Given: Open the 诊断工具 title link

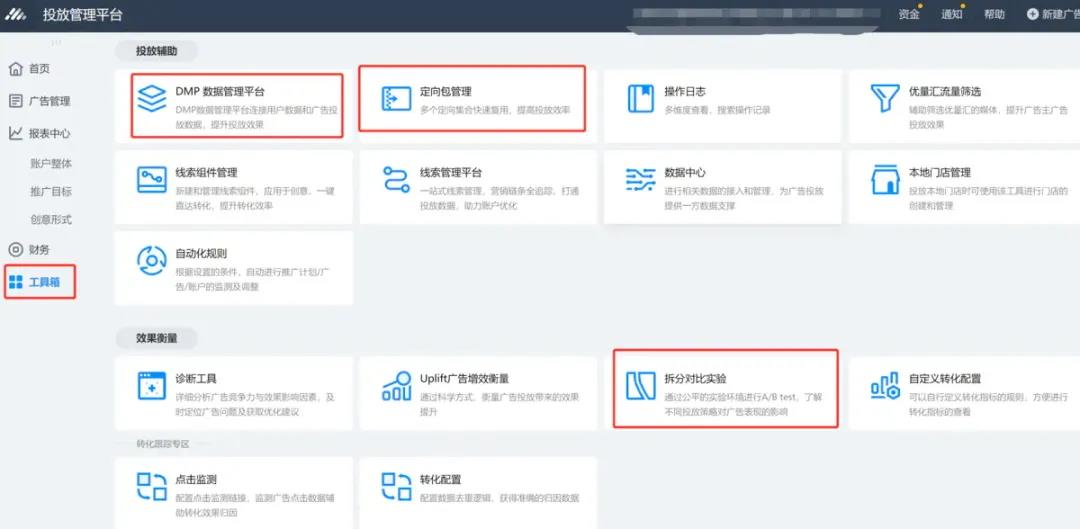Looking at the screenshot, I should pyautogui.click(x=196, y=378).
